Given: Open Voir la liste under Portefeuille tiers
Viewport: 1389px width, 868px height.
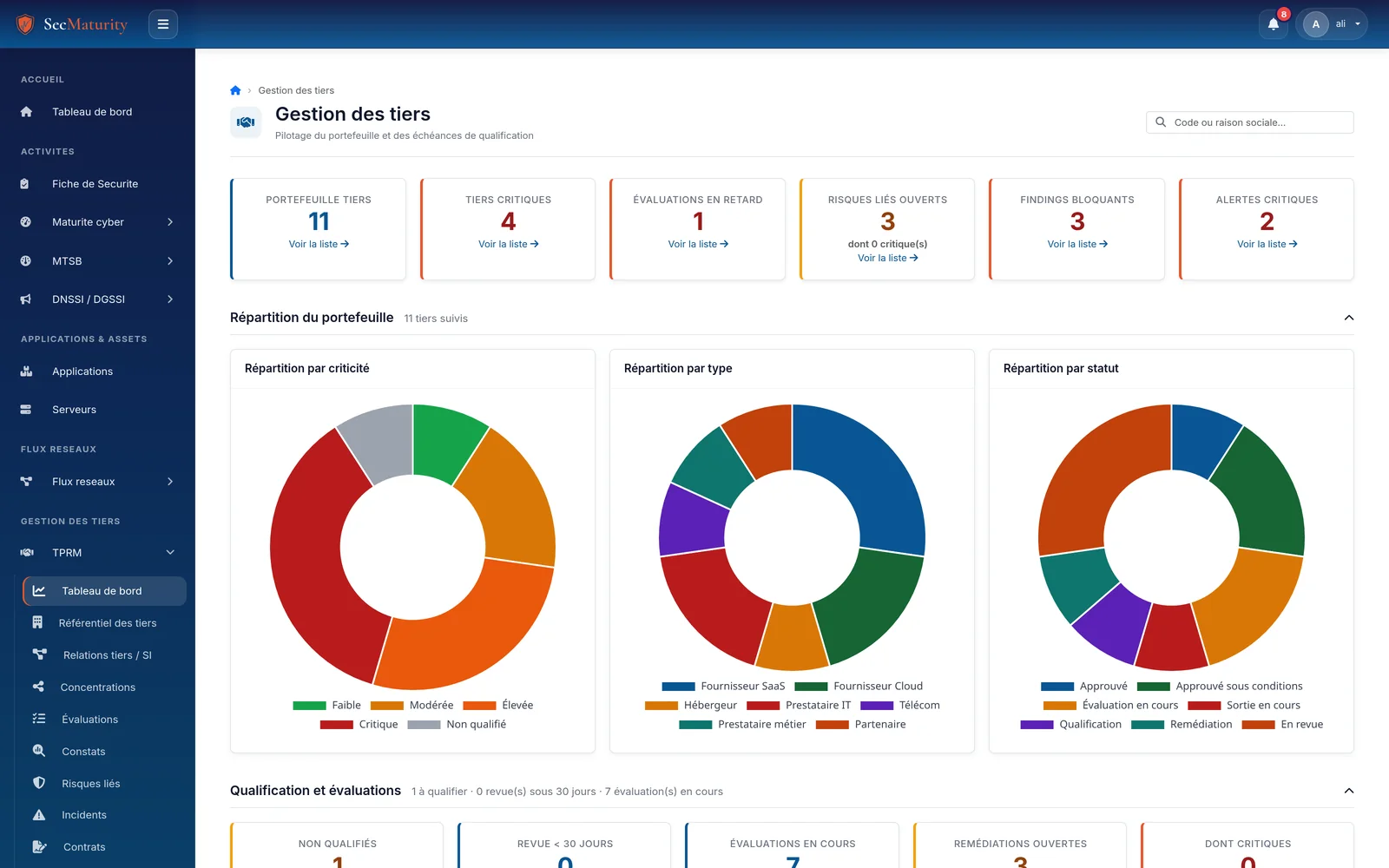Looking at the screenshot, I should (x=319, y=244).
